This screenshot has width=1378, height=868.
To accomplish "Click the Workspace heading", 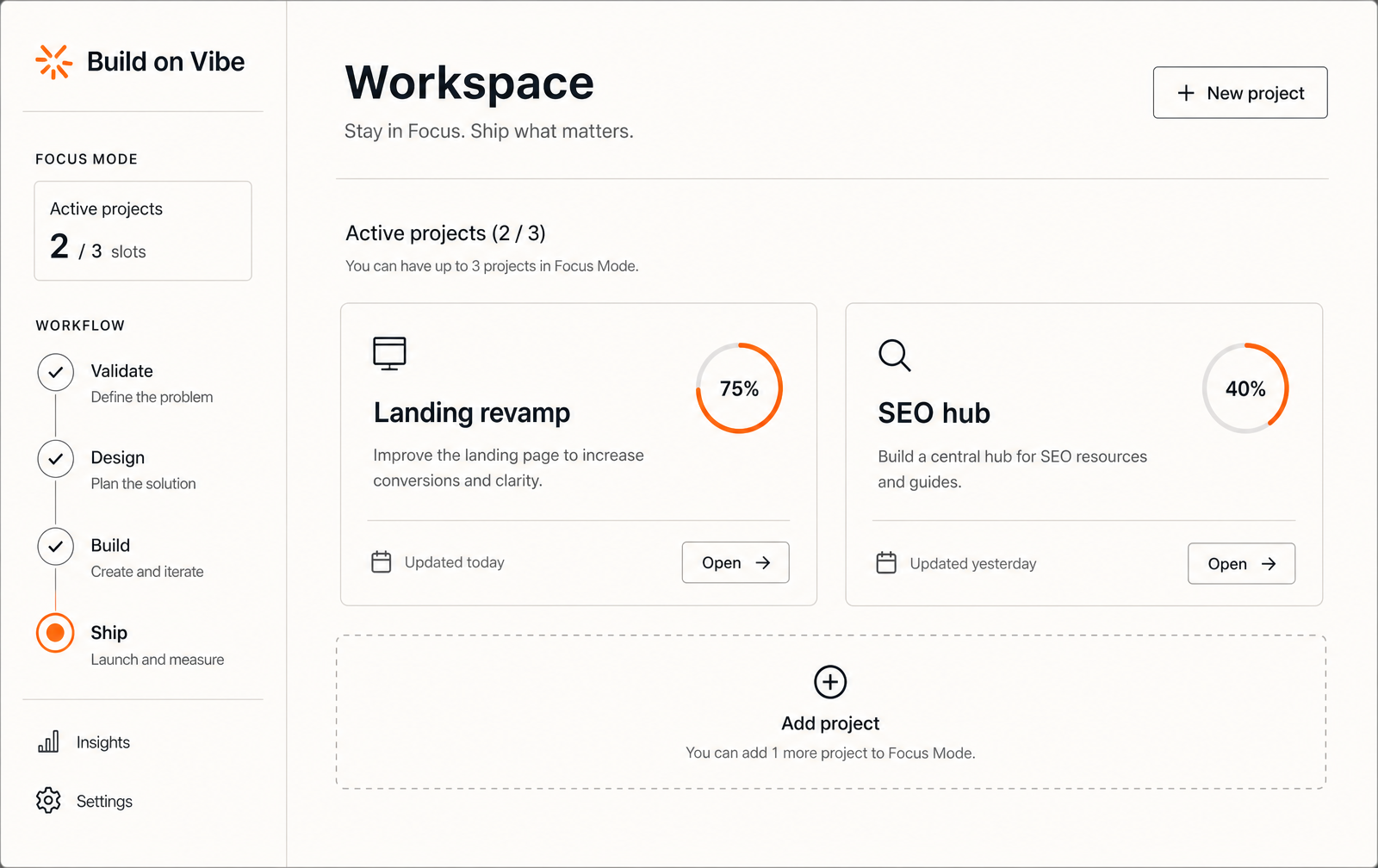I will (469, 84).
